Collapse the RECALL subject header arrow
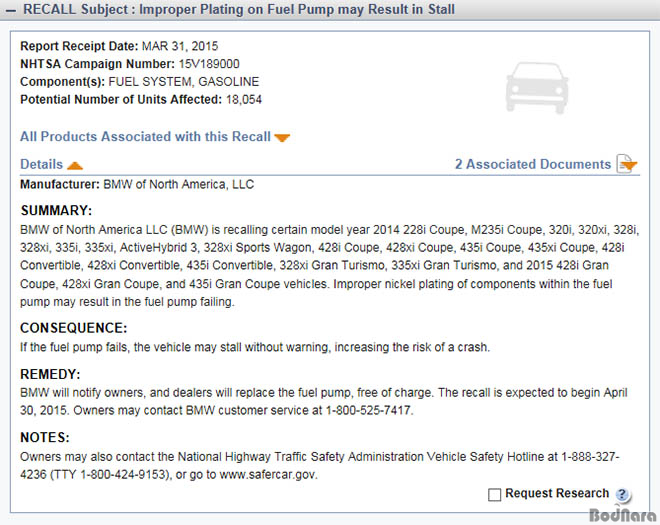Viewport: 660px width, 525px height. pyautogui.click(x=12, y=10)
